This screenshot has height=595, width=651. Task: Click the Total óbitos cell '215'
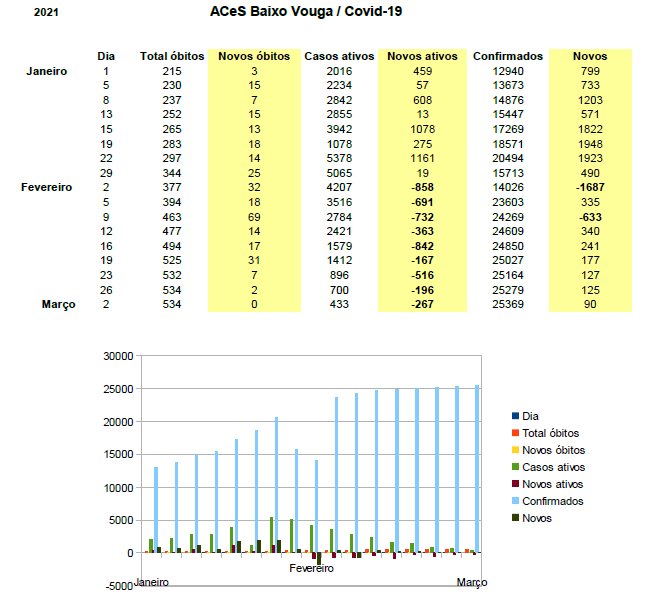(x=172, y=71)
